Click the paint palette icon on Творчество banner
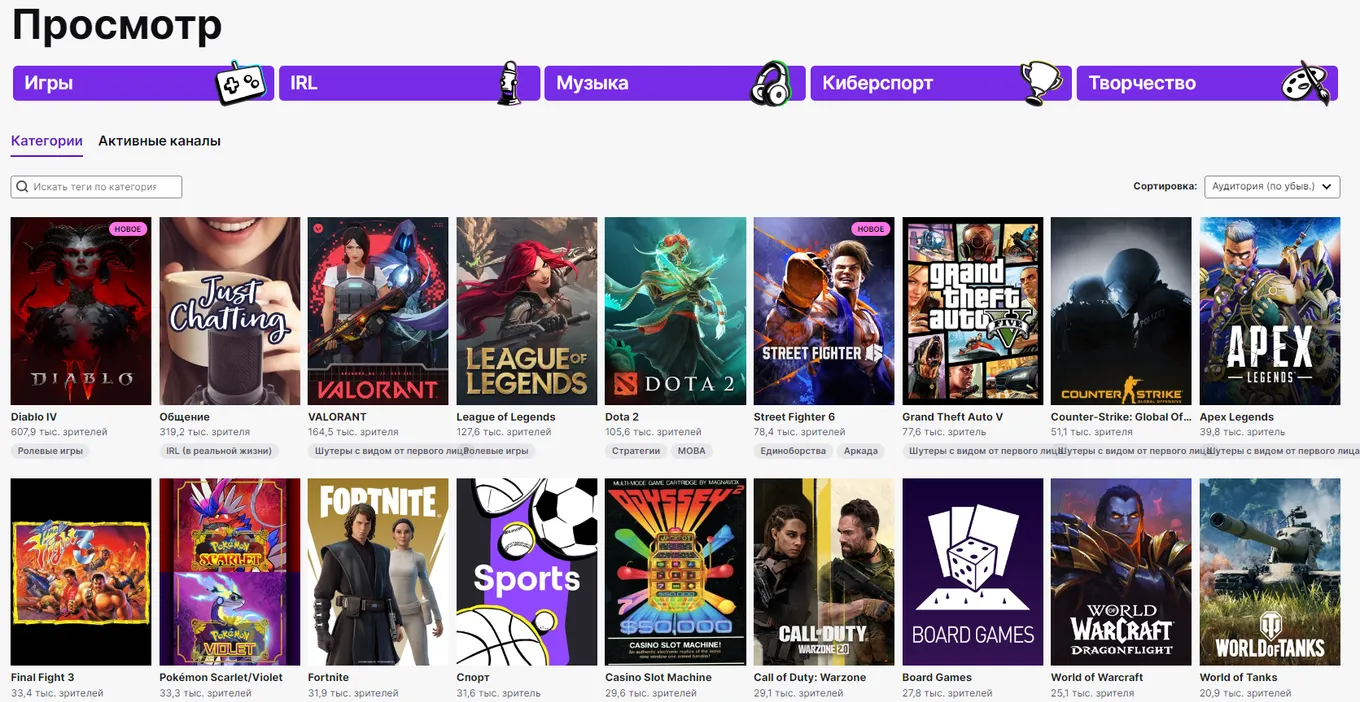Viewport: 1360px width, 702px height. point(1308,83)
